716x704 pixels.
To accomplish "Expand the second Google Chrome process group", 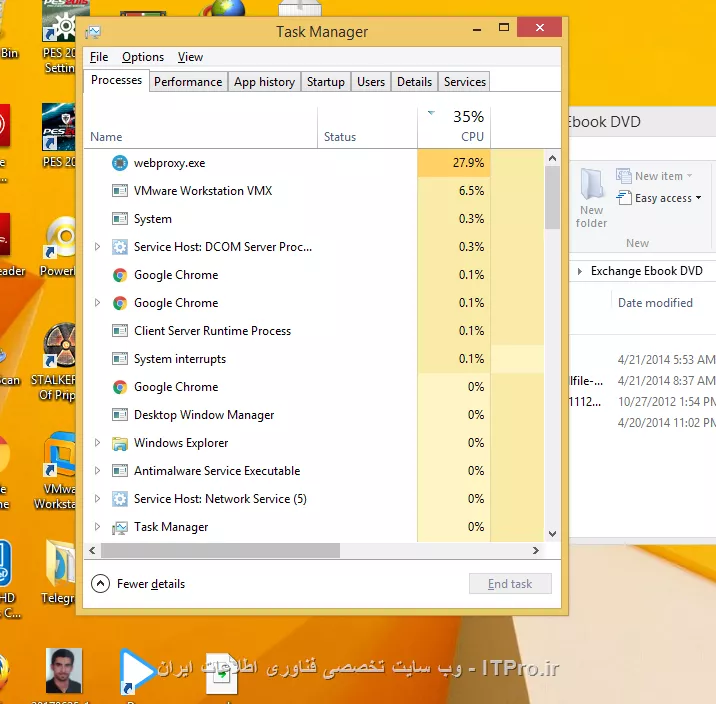I will [97, 303].
